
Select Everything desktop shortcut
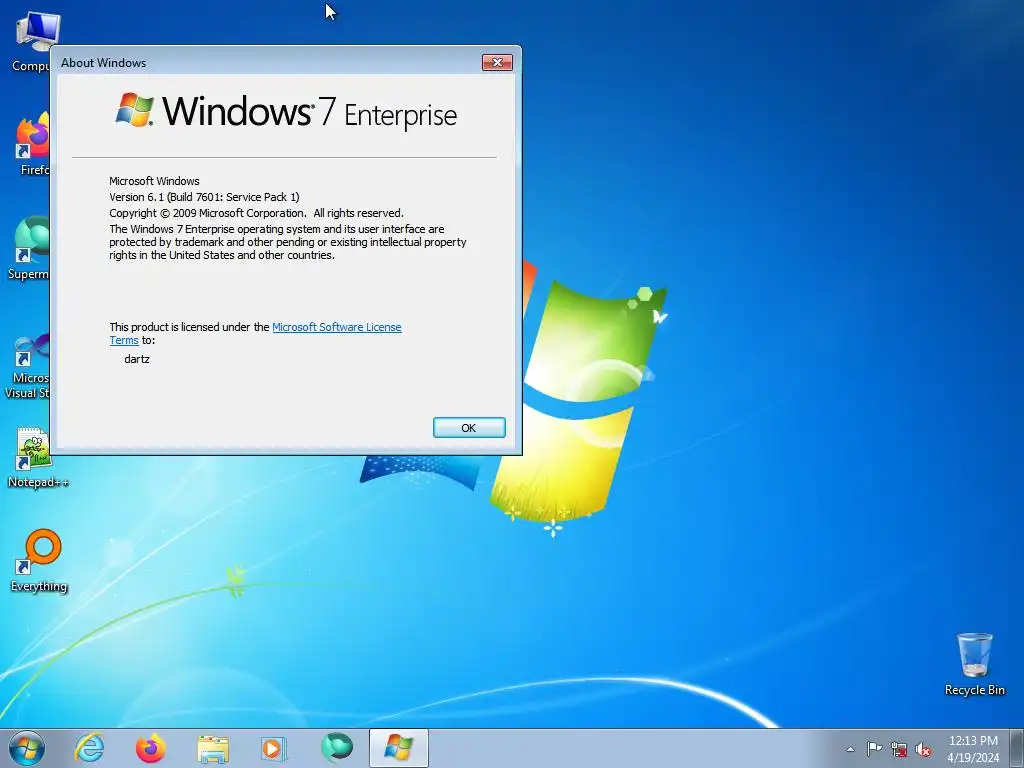point(39,560)
